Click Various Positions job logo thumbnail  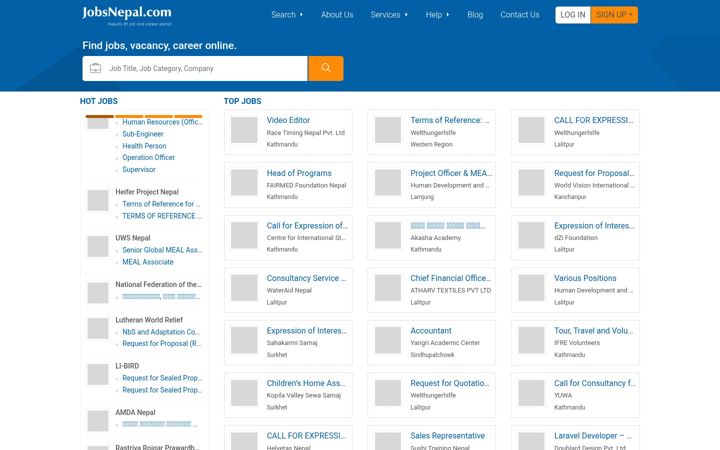point(531,288)
